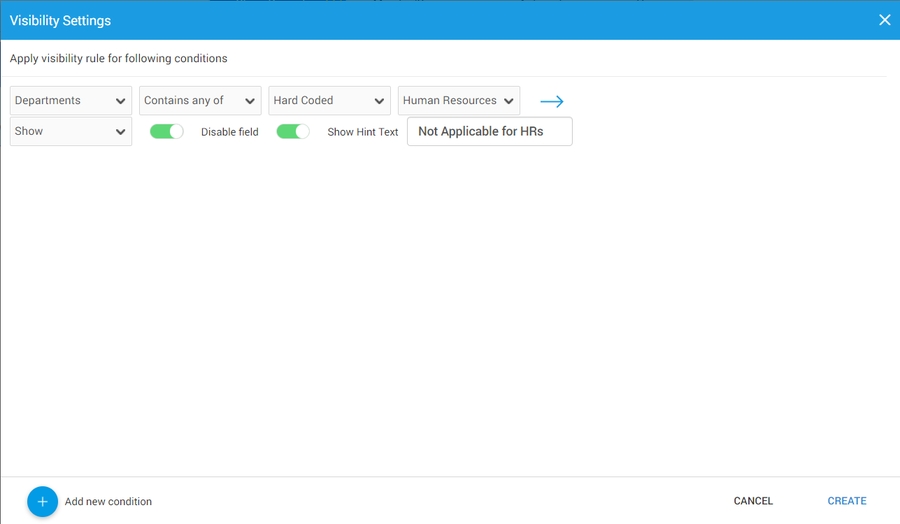Open the Departments dropdown

62,101
